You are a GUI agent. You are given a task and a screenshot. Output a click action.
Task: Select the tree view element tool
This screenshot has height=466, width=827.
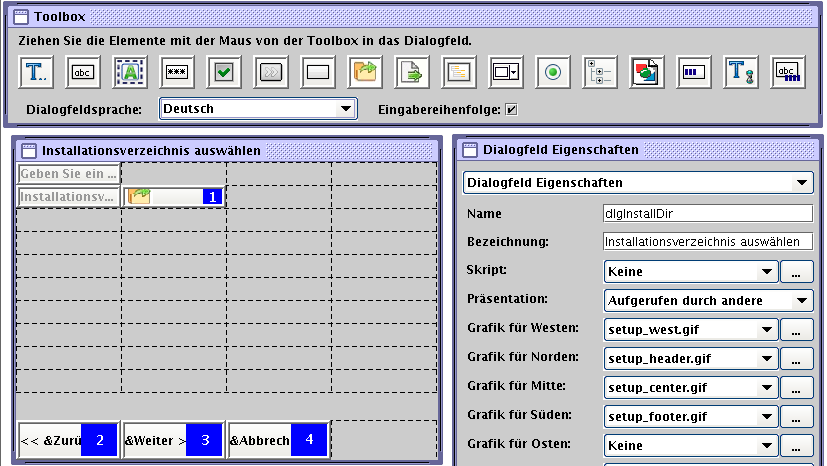(599, 72)
